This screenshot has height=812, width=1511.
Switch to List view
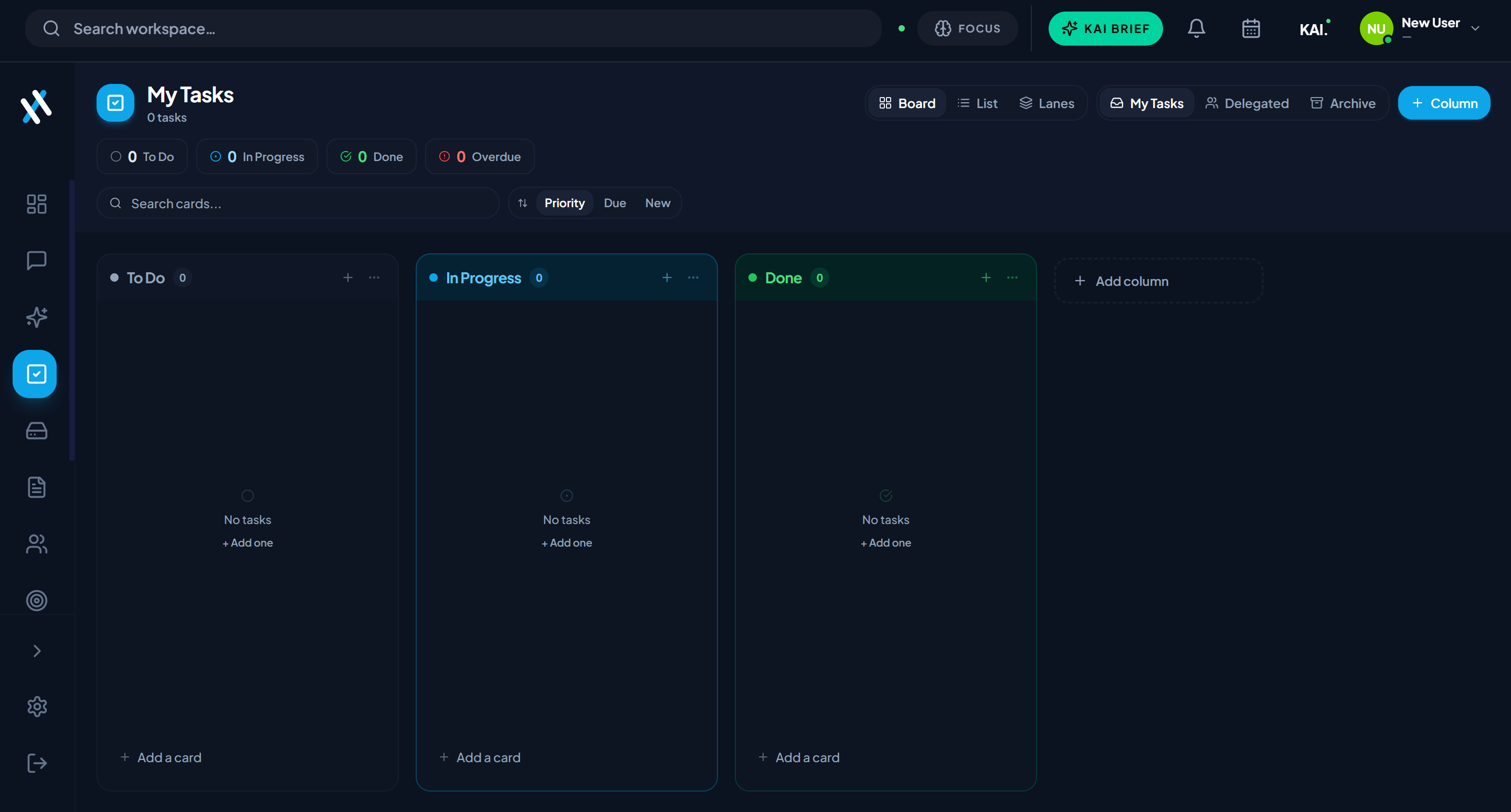point(977,103)
